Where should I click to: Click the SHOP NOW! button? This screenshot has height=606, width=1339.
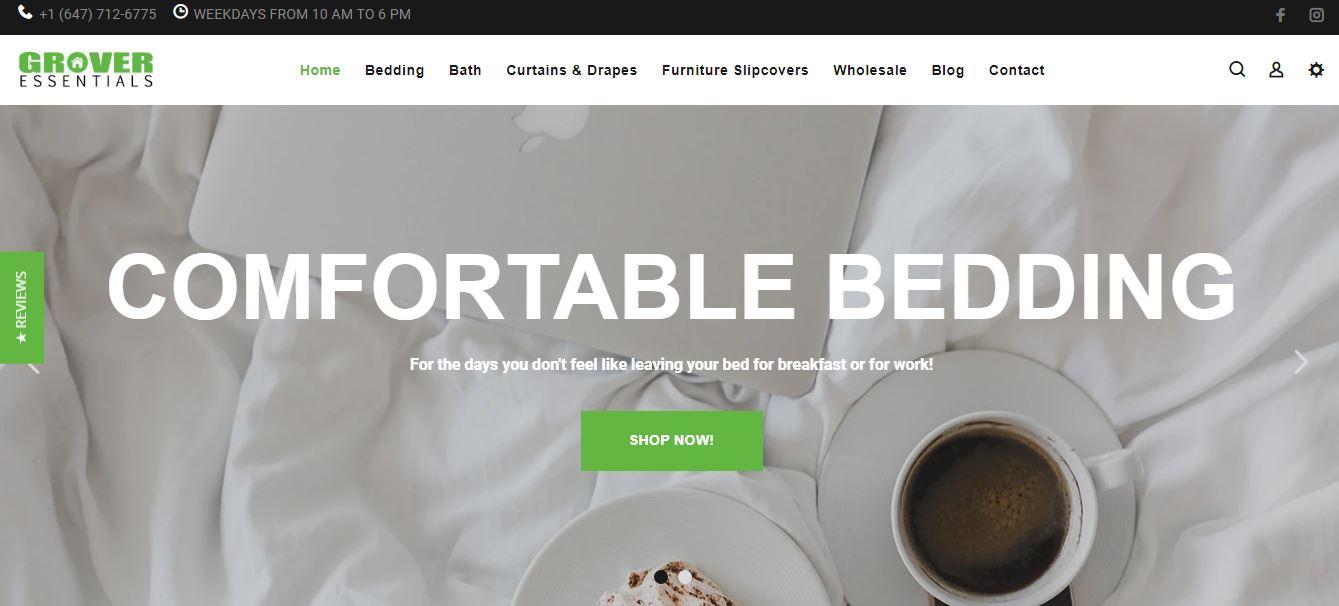(672, 440)
